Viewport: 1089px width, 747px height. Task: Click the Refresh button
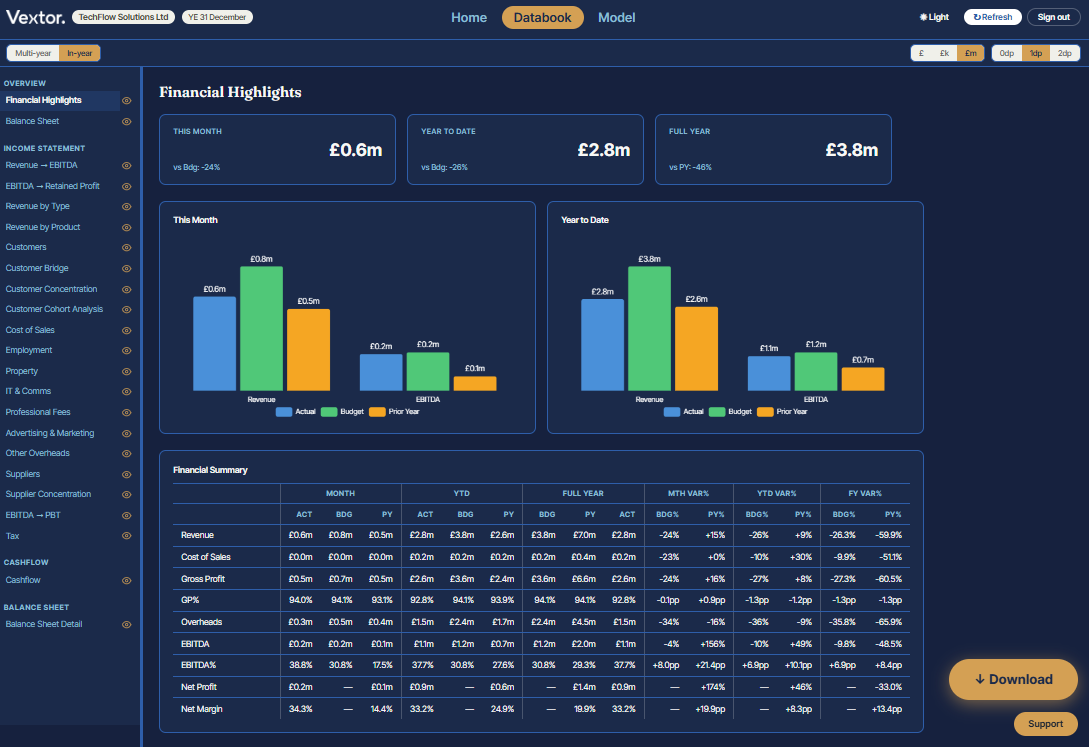(x=992, y=17)
